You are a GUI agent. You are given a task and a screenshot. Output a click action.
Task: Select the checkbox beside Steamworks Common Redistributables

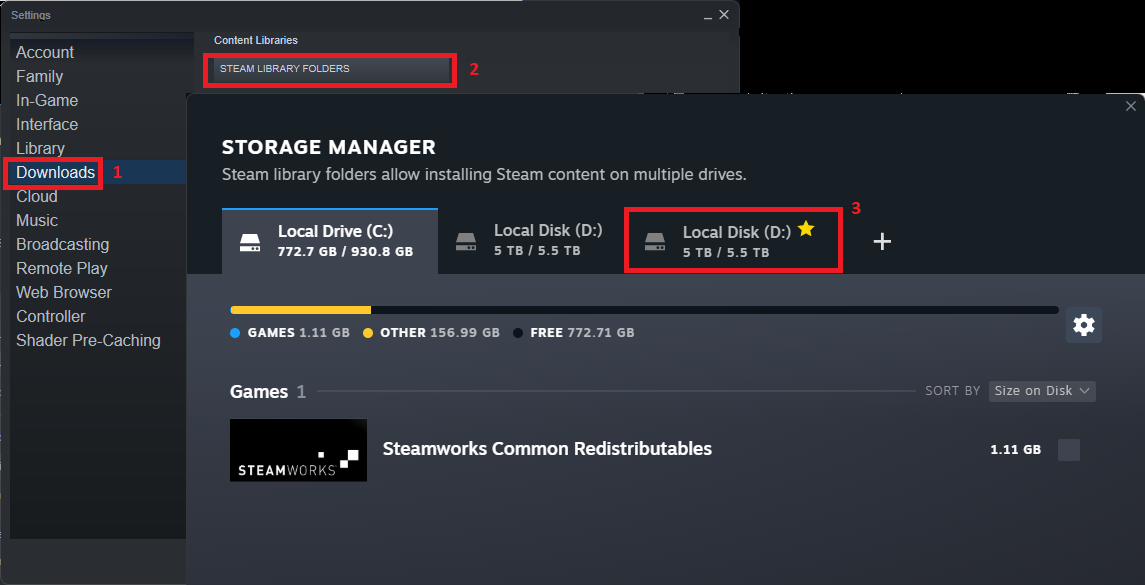(1069, 450)
